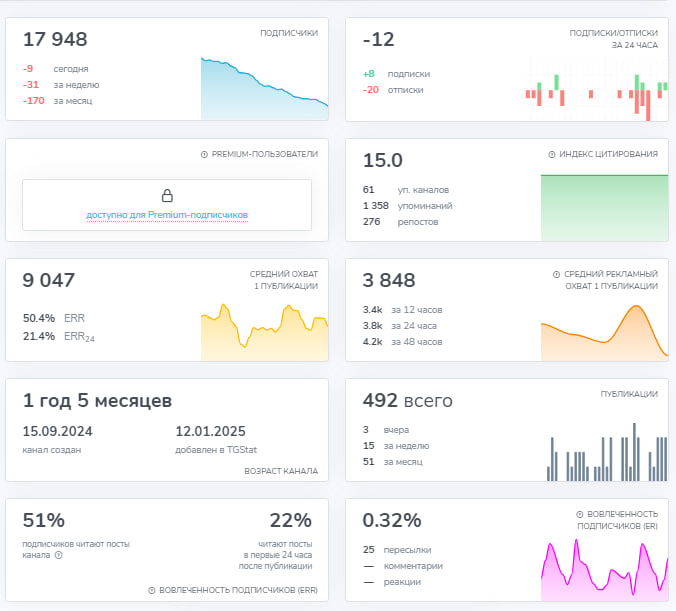The height and width of the screenshot is (611, 676).
Task: Click the Подписчики card label
Action: click(x=289, y=33)
